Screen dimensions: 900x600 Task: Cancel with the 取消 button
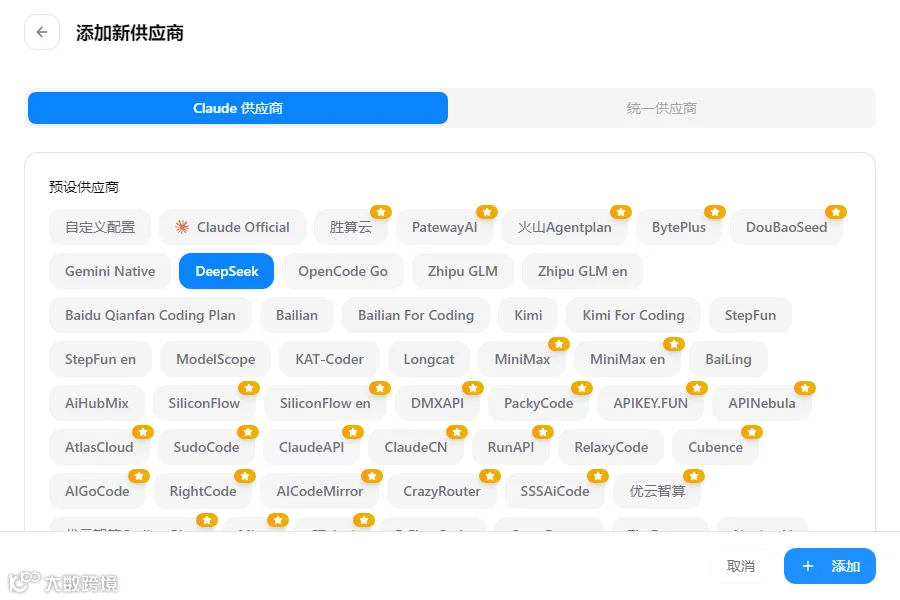click(x=740, y=566)
